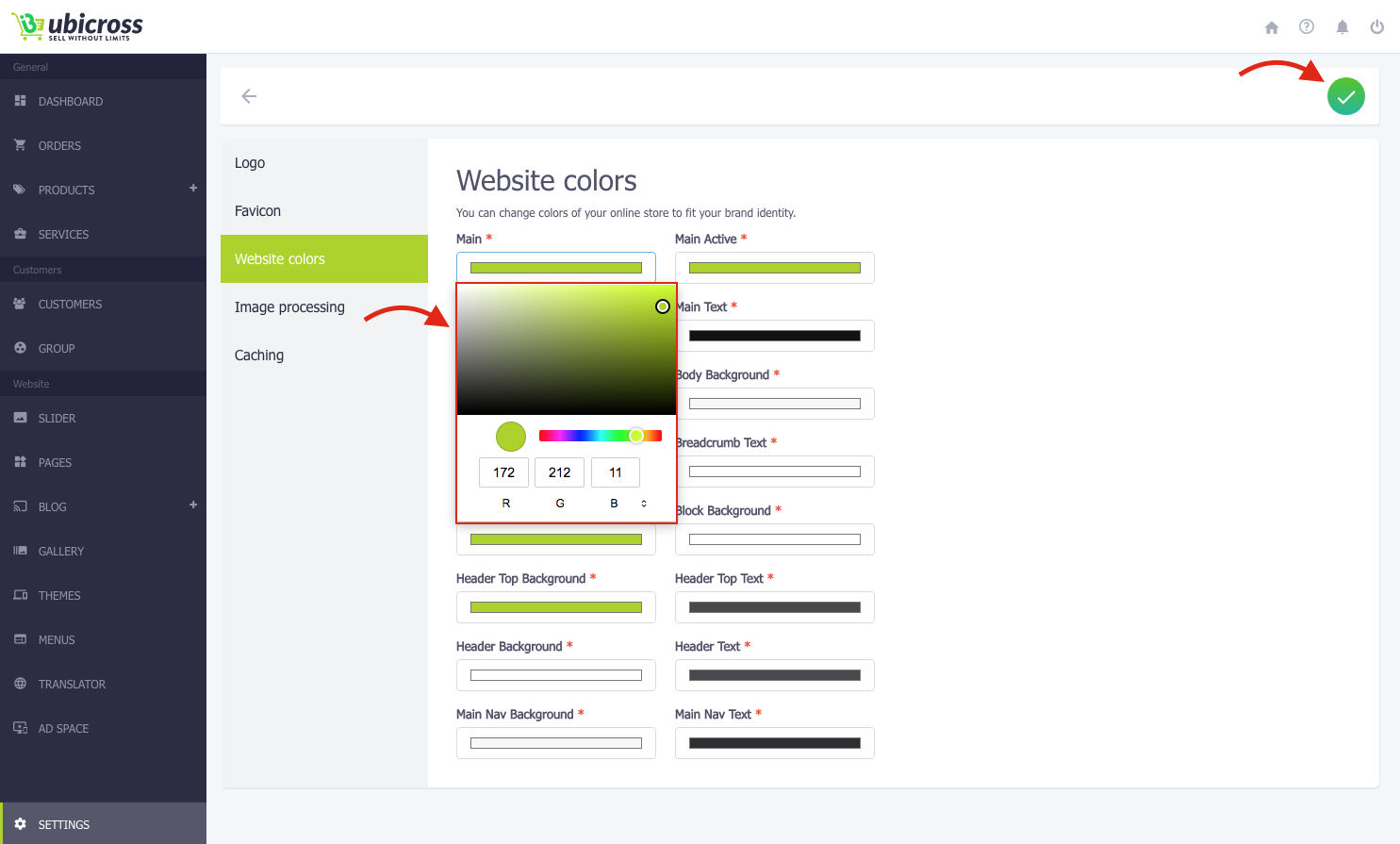This screenshot has height=844, width=1400.
Task: Pick a shade in saturation gradient area
Action: (x=567, y=349)
